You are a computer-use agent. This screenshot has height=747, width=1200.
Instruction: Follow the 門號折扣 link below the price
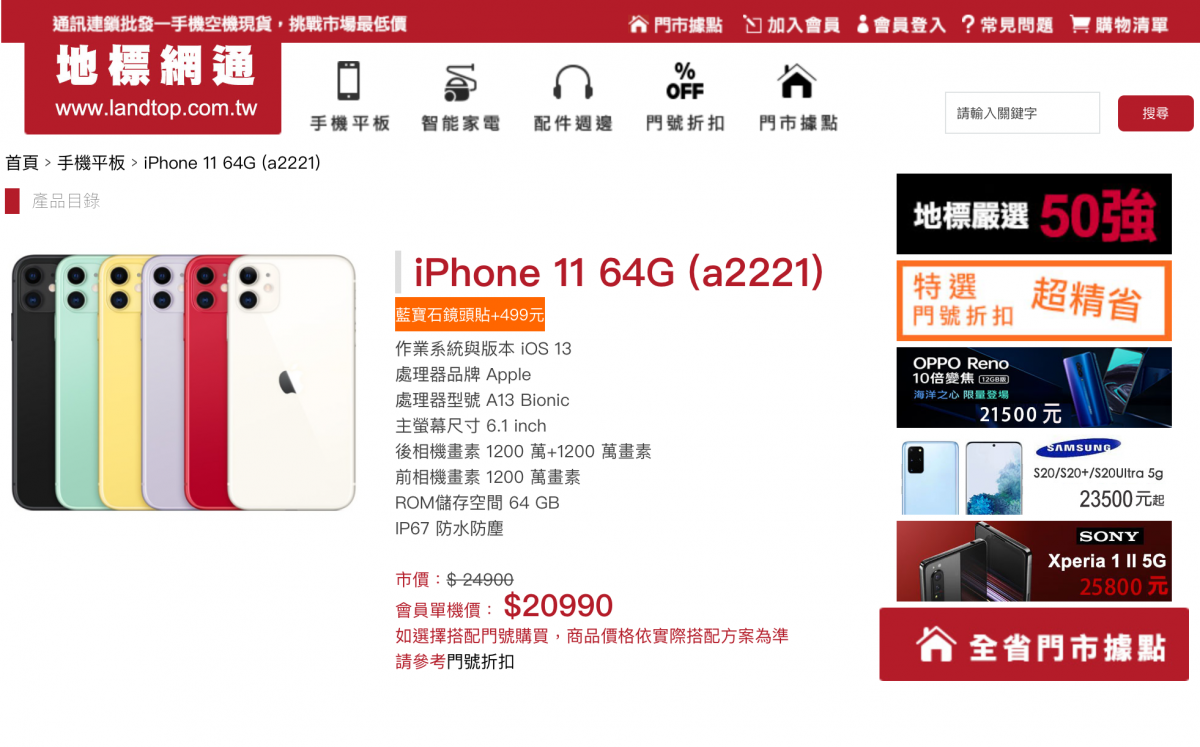coord(480,661)
